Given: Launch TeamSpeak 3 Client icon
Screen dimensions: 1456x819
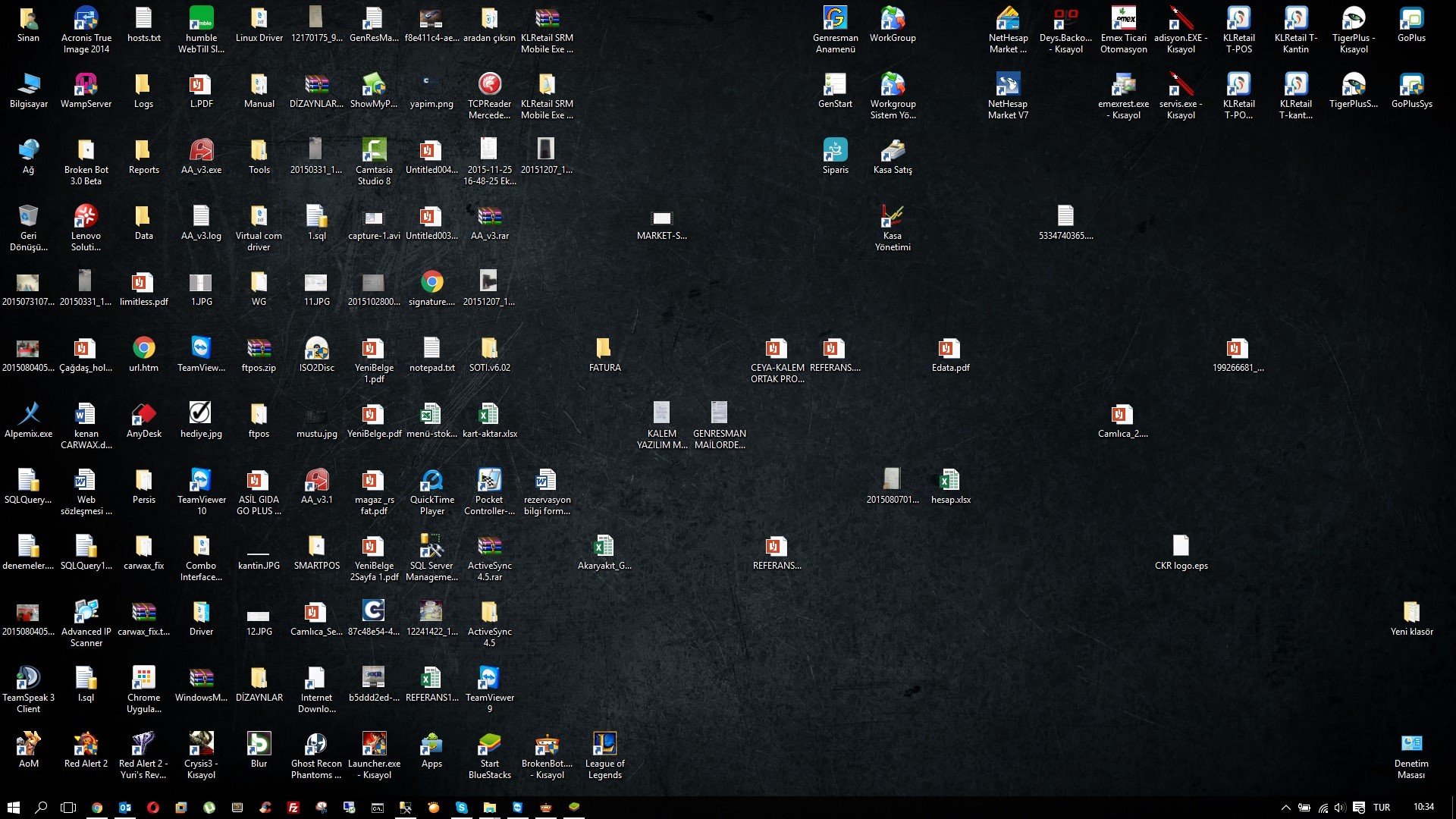Looking at the screenshot, I should 28,689.
